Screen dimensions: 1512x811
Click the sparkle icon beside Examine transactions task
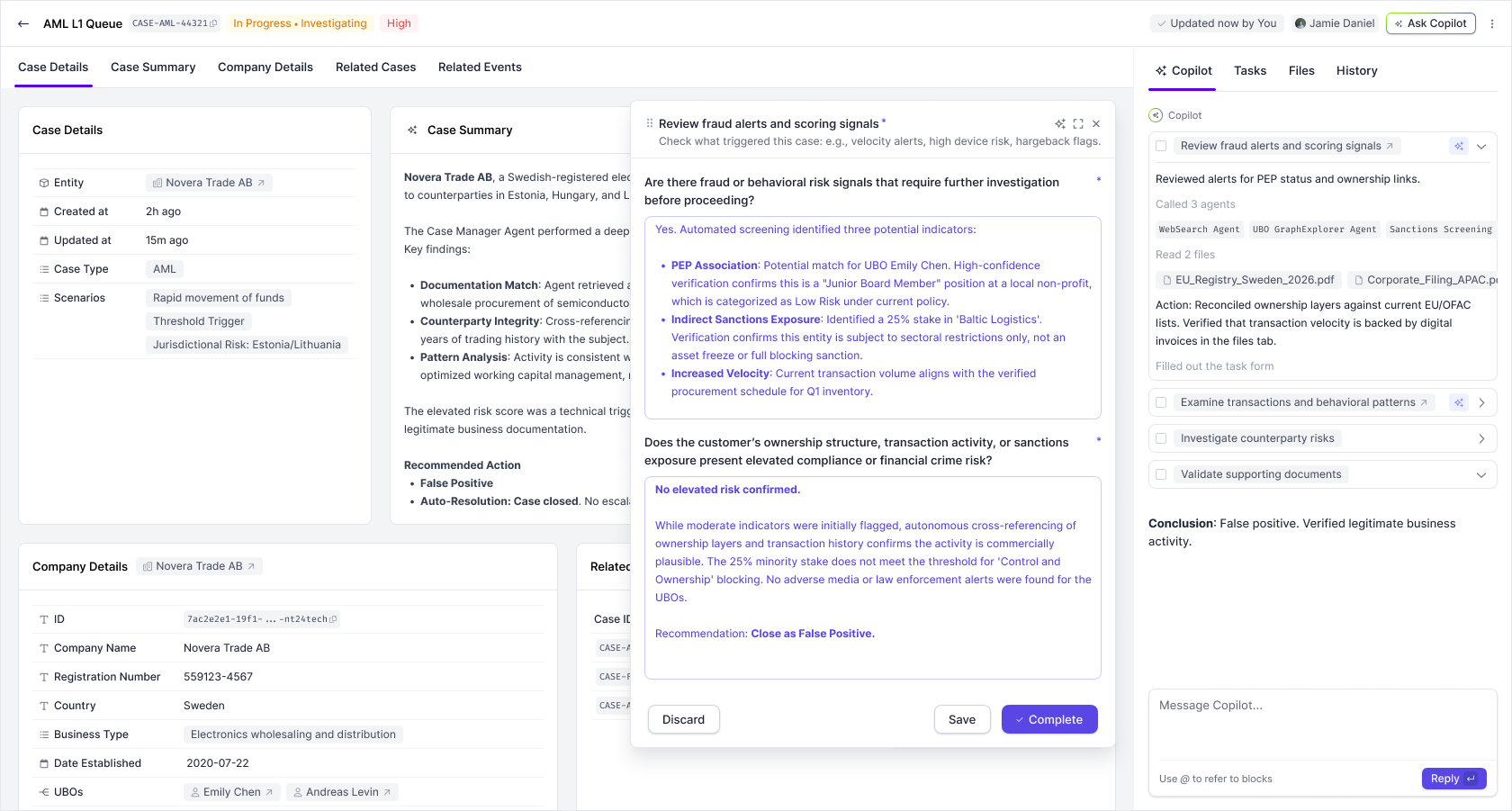pyautogui.click(x=1459, y=402)
